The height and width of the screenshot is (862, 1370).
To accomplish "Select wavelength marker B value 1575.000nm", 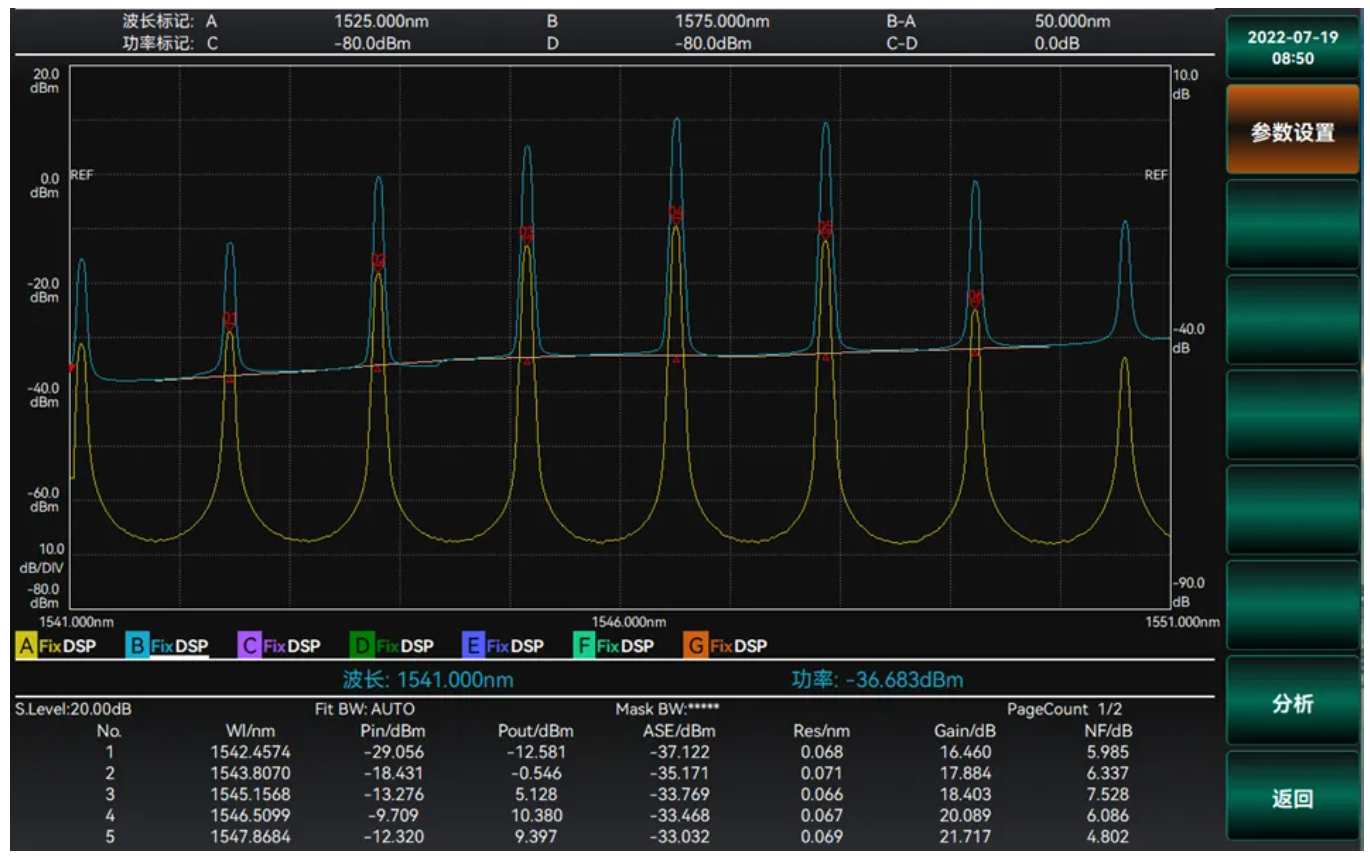I will point(722,21).
